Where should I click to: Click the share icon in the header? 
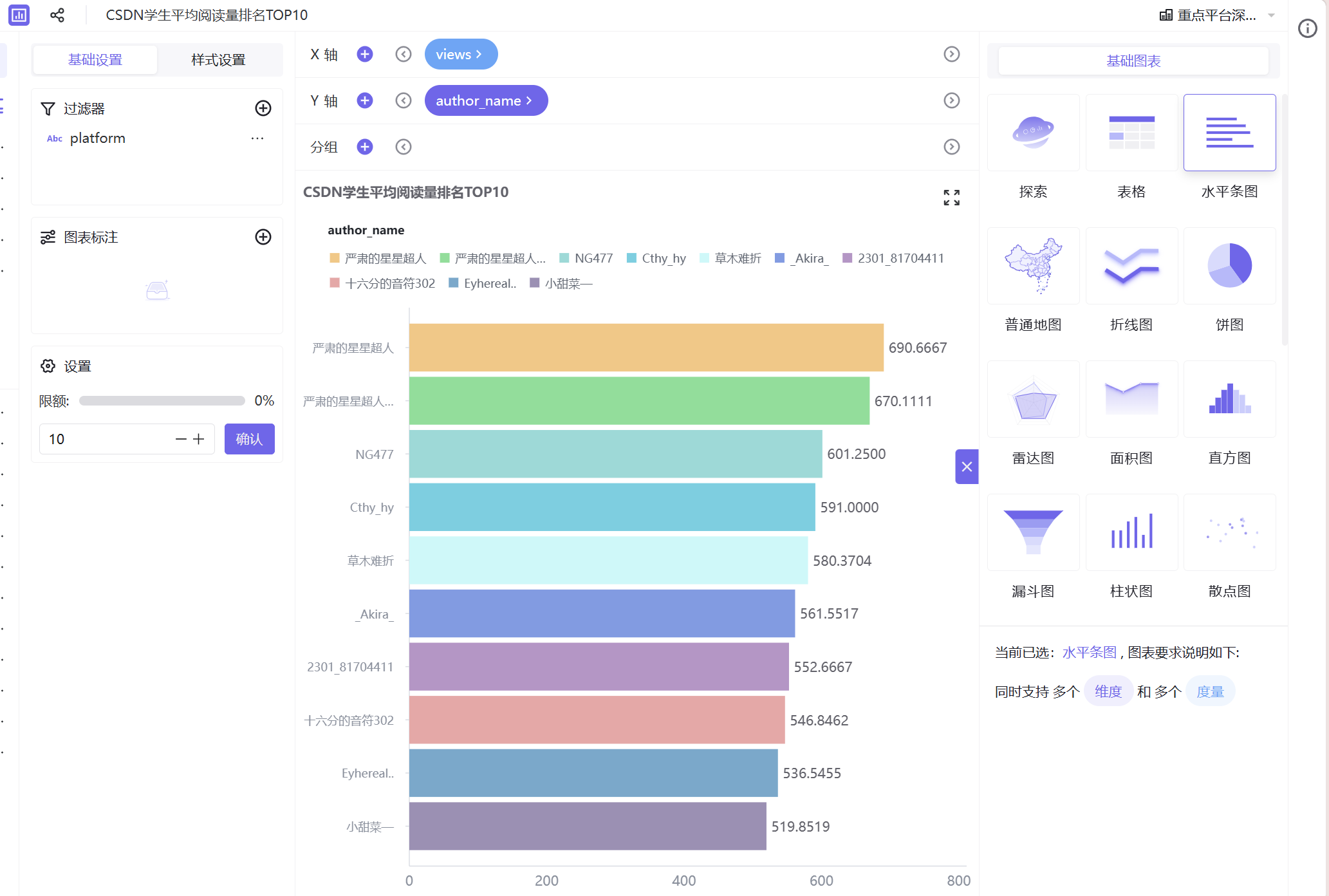57,15
